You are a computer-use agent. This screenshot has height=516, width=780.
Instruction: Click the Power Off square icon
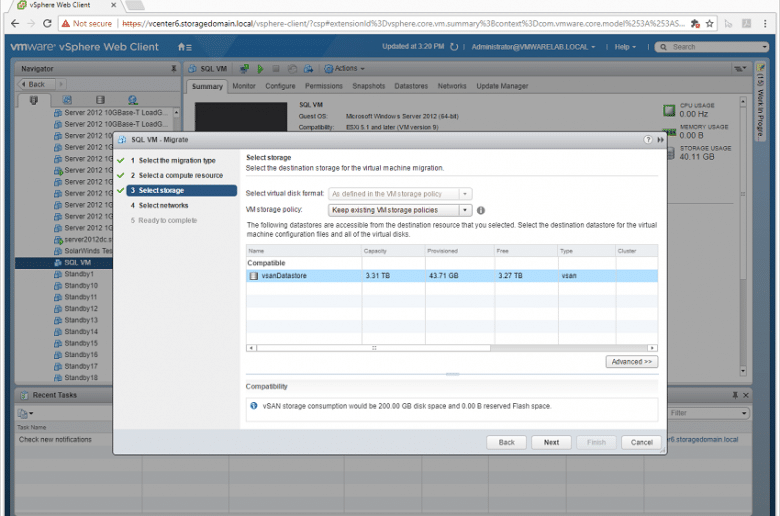(x=276, y=69)
